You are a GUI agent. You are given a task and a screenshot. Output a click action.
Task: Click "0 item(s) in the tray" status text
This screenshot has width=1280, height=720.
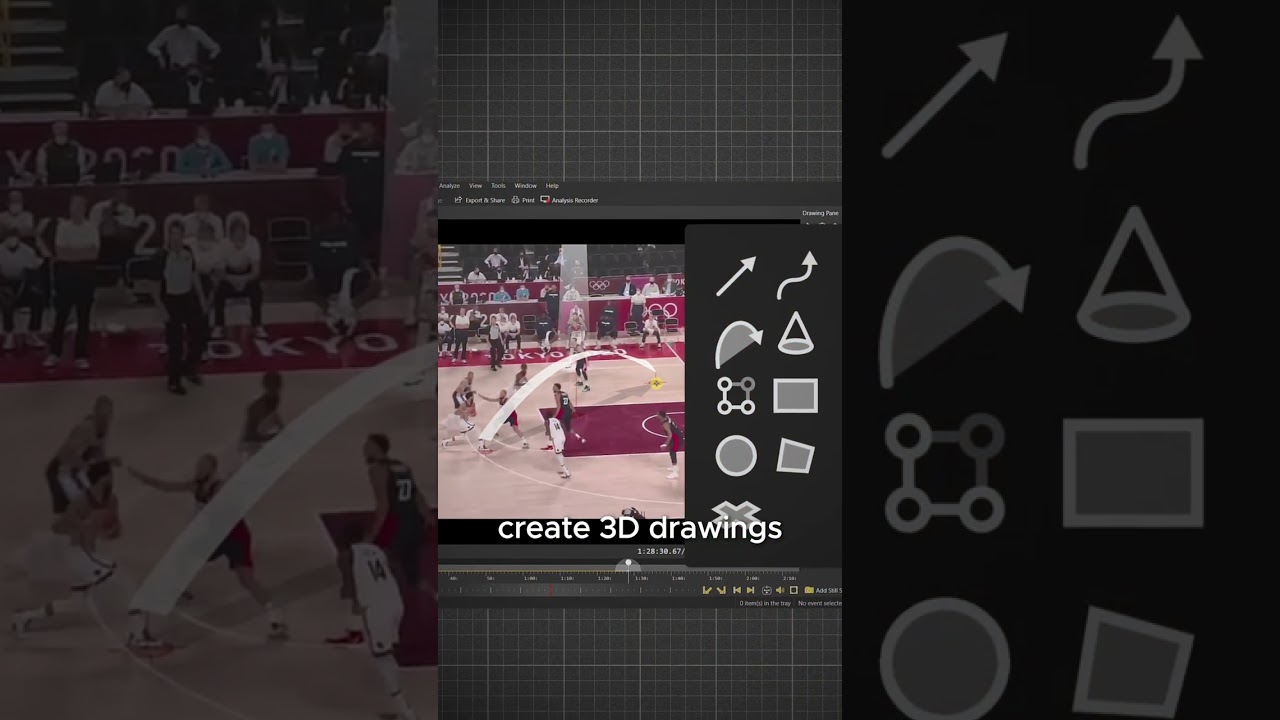pyautogui.click(x=765, y=603)
